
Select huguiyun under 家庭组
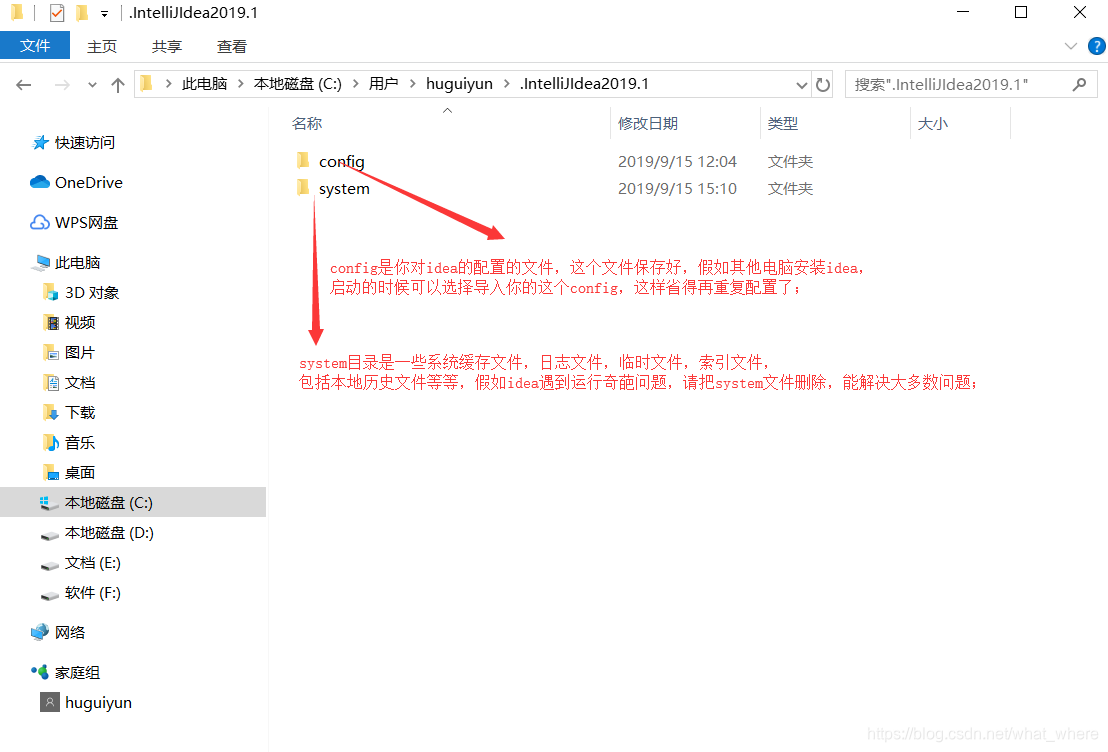pyautogui.click(x=98, y=703)
